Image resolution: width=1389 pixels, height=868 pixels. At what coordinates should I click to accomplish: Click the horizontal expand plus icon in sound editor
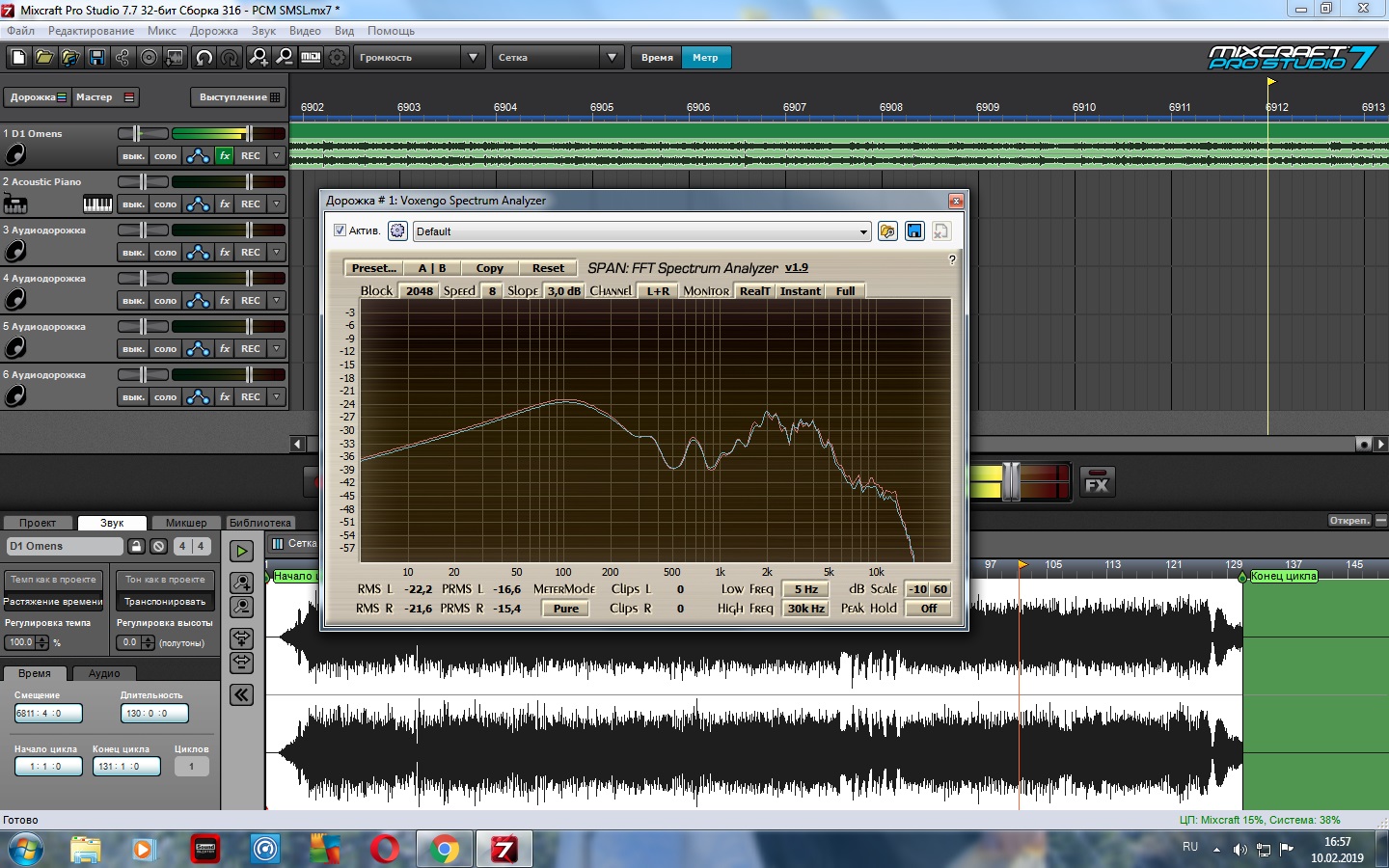pos(241,637)
